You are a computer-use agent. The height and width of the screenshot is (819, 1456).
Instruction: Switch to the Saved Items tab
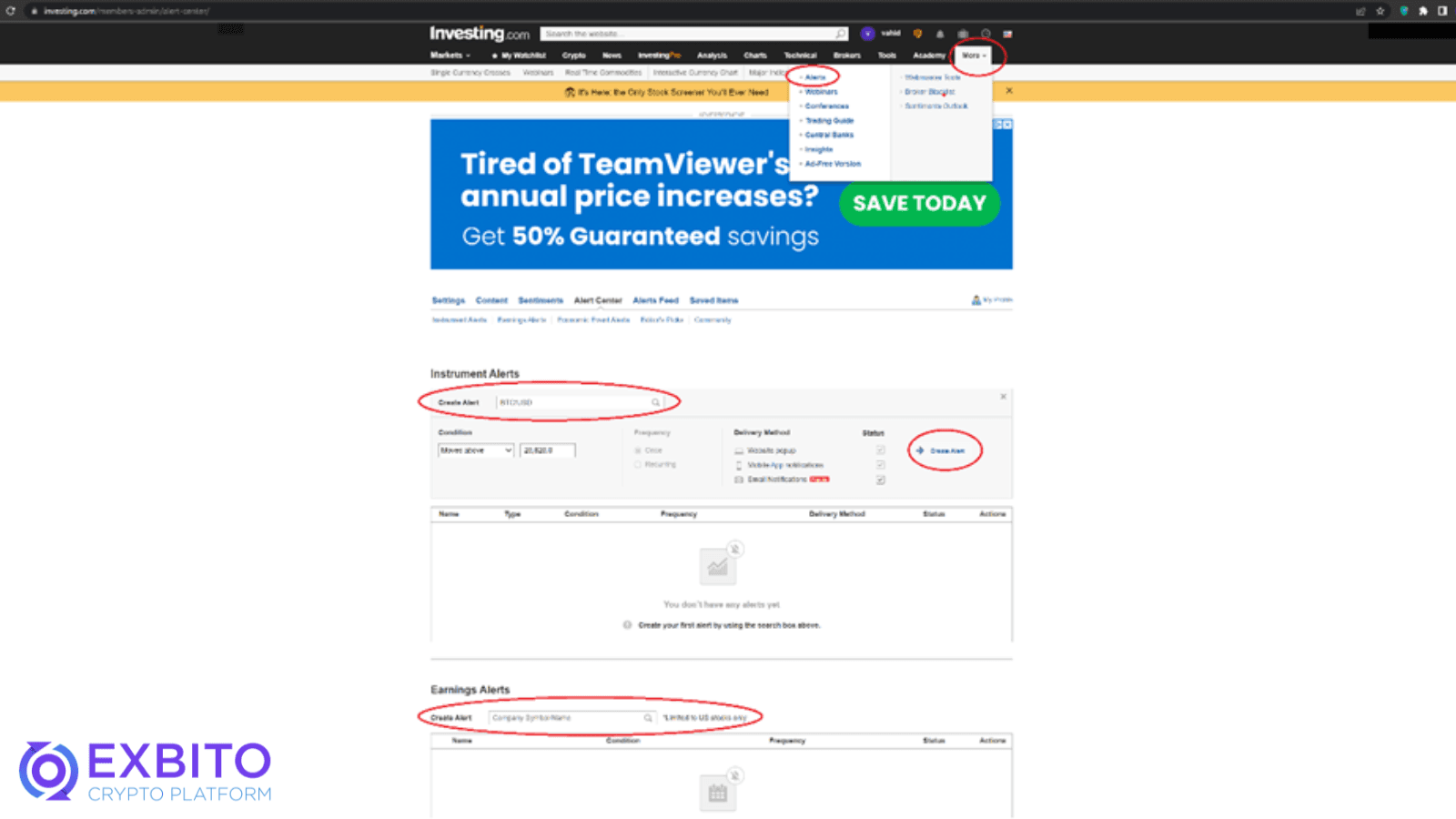coord(713,300)
